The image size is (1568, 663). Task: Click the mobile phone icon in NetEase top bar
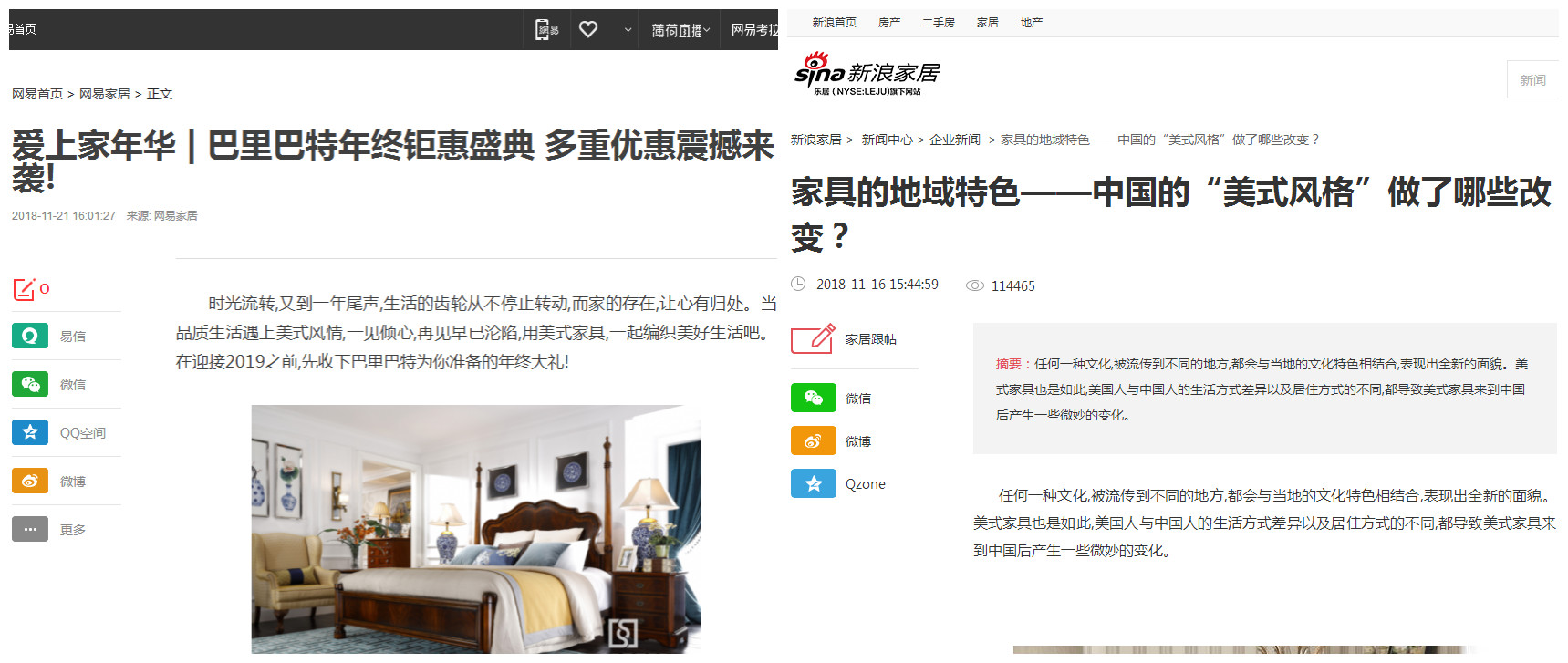[x=546, y=30]
